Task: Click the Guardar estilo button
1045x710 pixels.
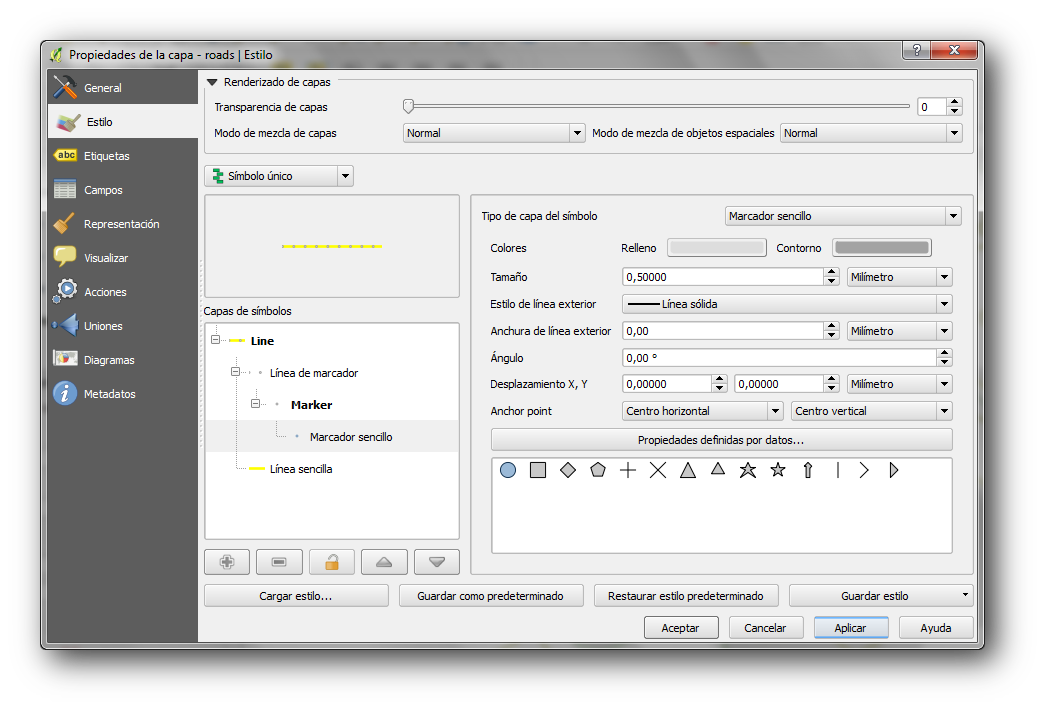Action: click(881, 596)
